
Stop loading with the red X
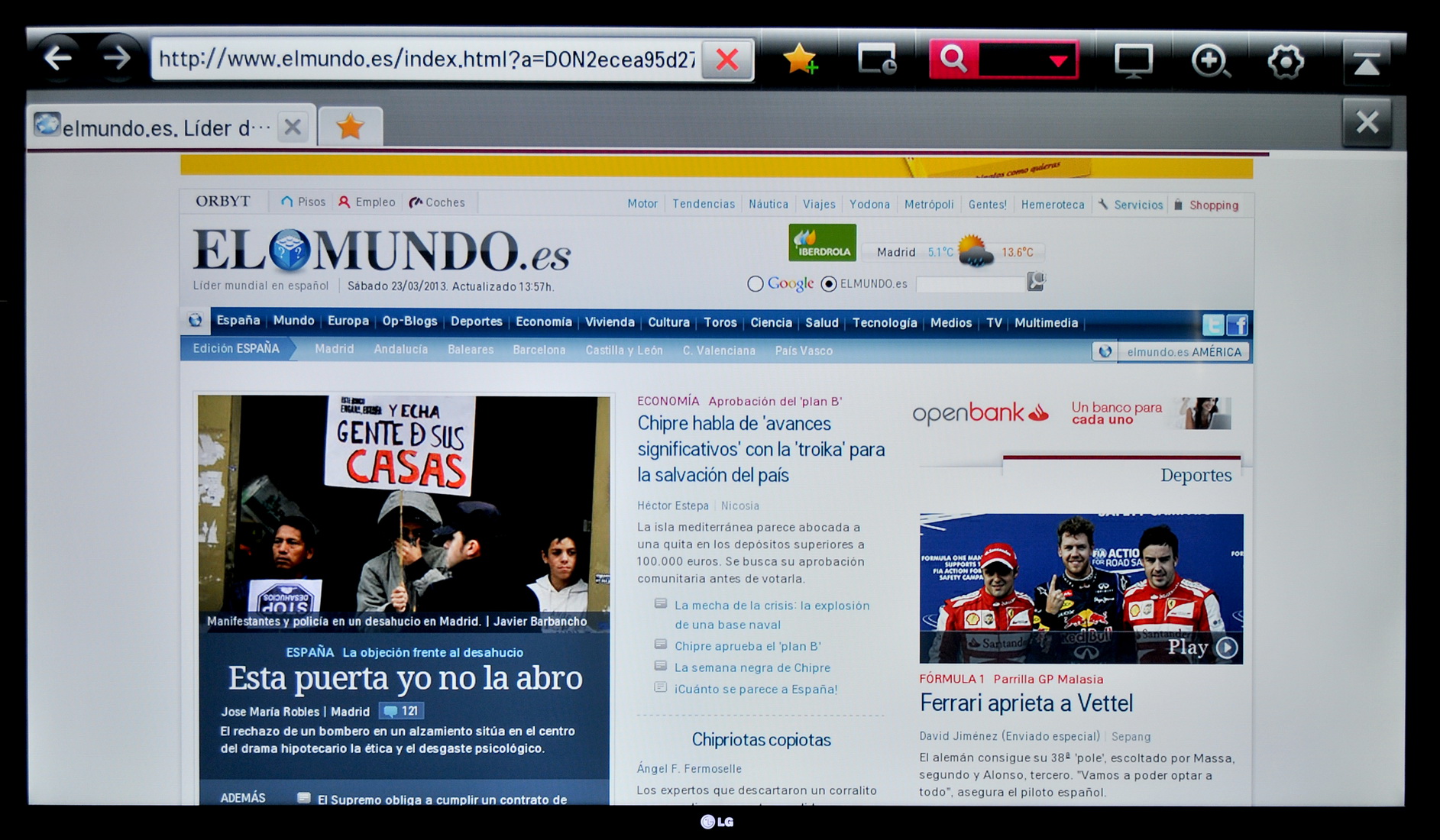pos(726,60)
